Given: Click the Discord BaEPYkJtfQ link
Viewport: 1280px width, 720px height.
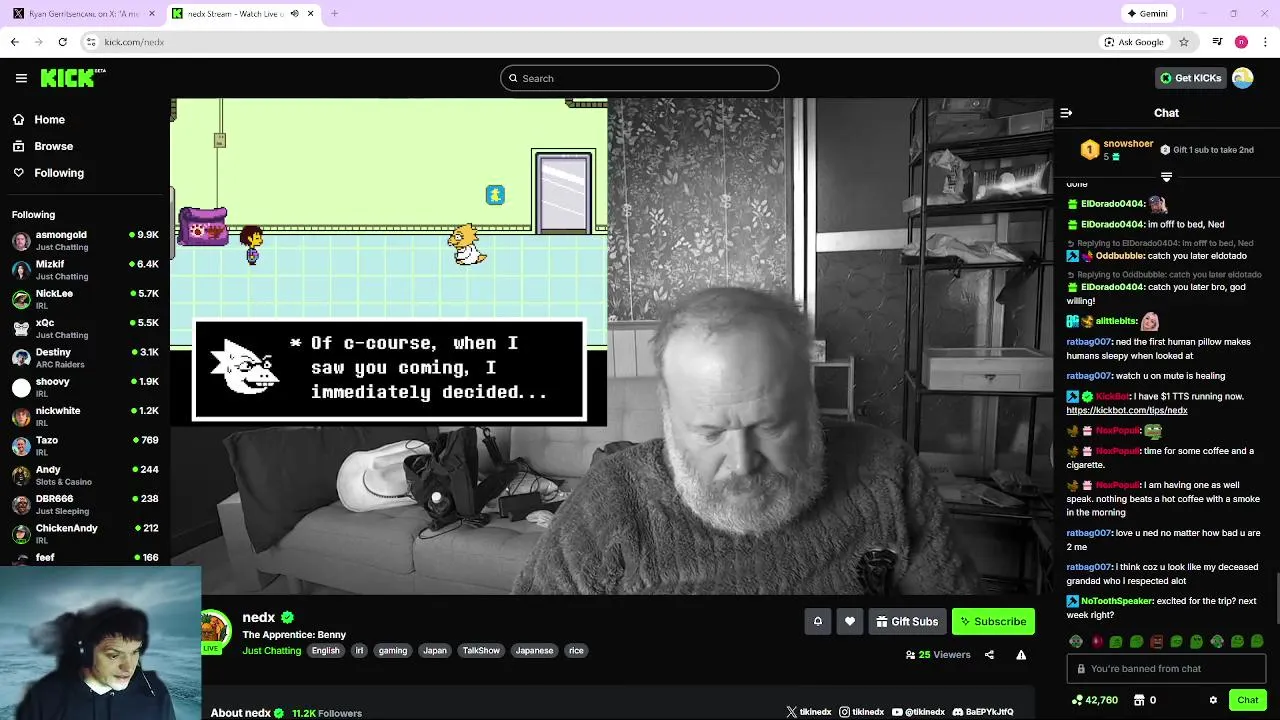Looking at the screenshot, I should tap(982, 712).
